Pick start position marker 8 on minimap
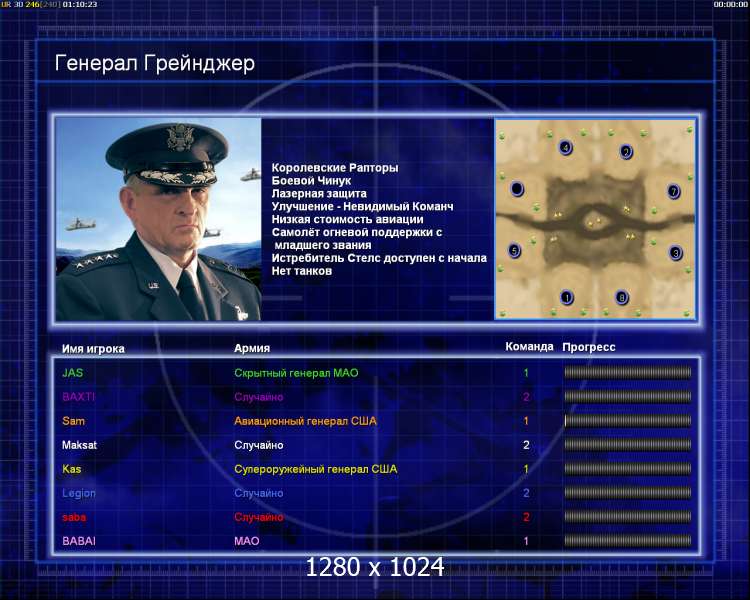Image resolution: width=750 pixels, height=600 pixels. point(621,298)
